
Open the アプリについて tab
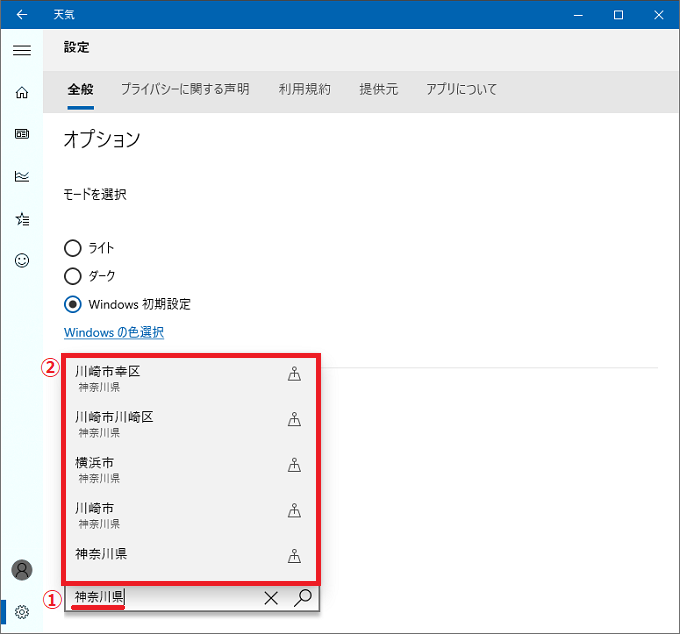coord(461,89)
